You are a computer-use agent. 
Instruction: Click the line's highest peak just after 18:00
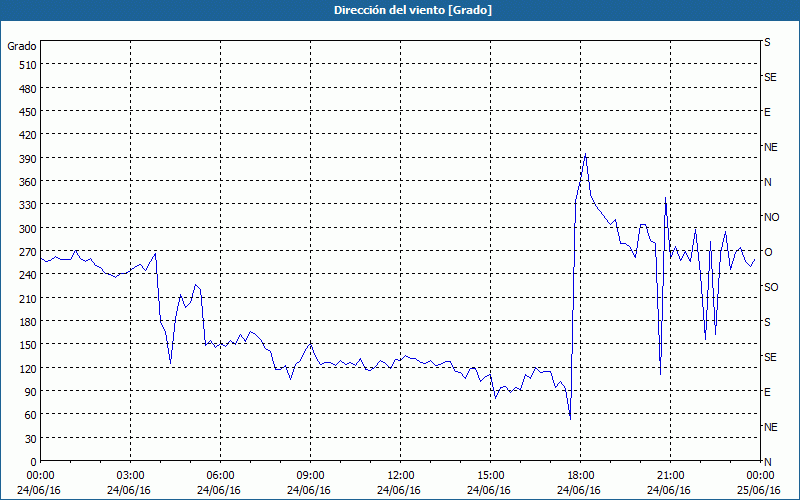pyautogui.click(x=585, y=154)
